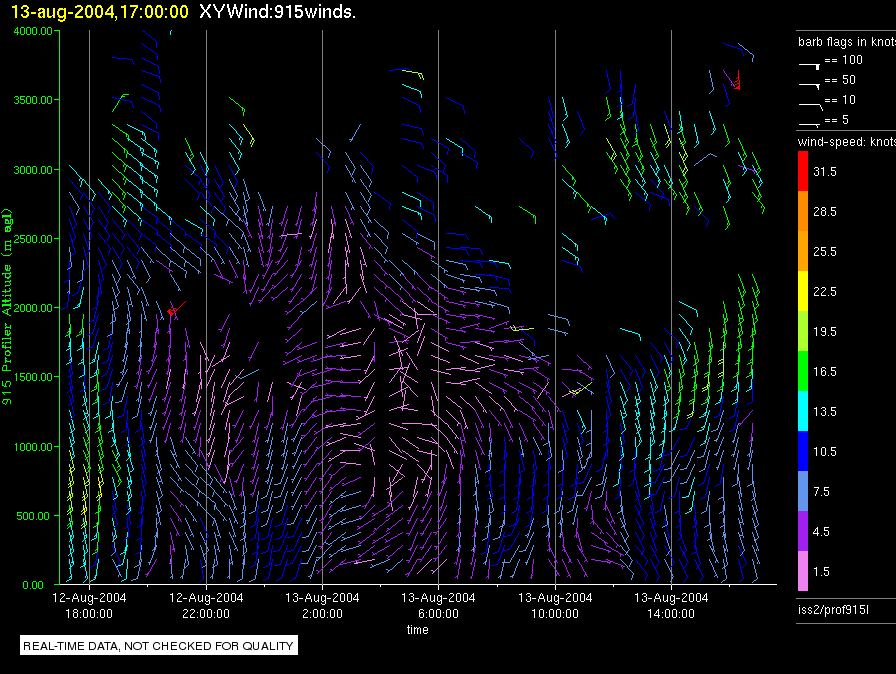
Task: Click the 2500.00 altitude axis label
Action: (33, 239)
